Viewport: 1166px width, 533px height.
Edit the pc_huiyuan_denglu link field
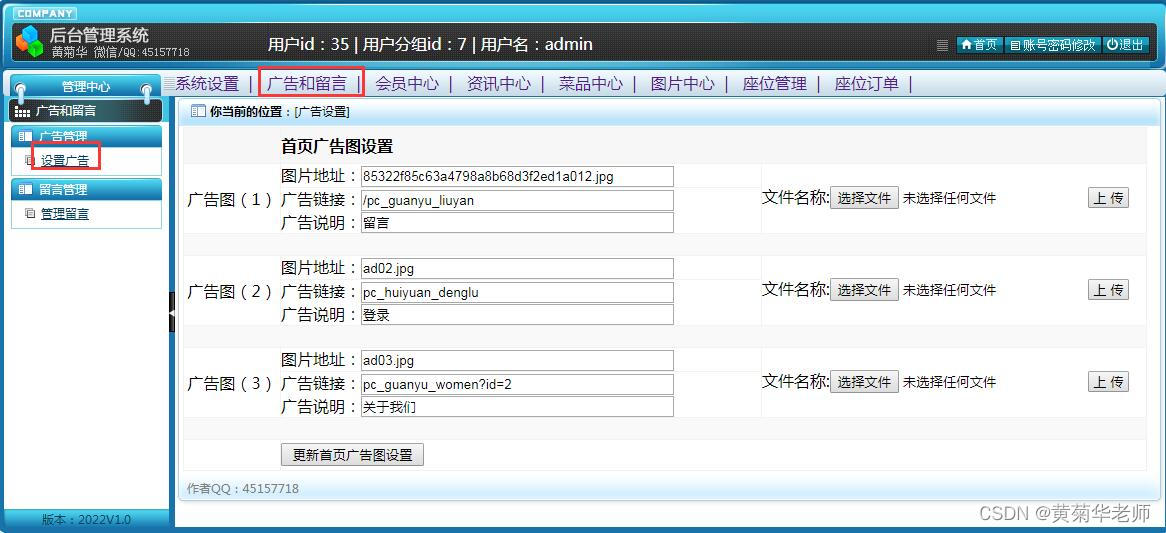point(518,292)
